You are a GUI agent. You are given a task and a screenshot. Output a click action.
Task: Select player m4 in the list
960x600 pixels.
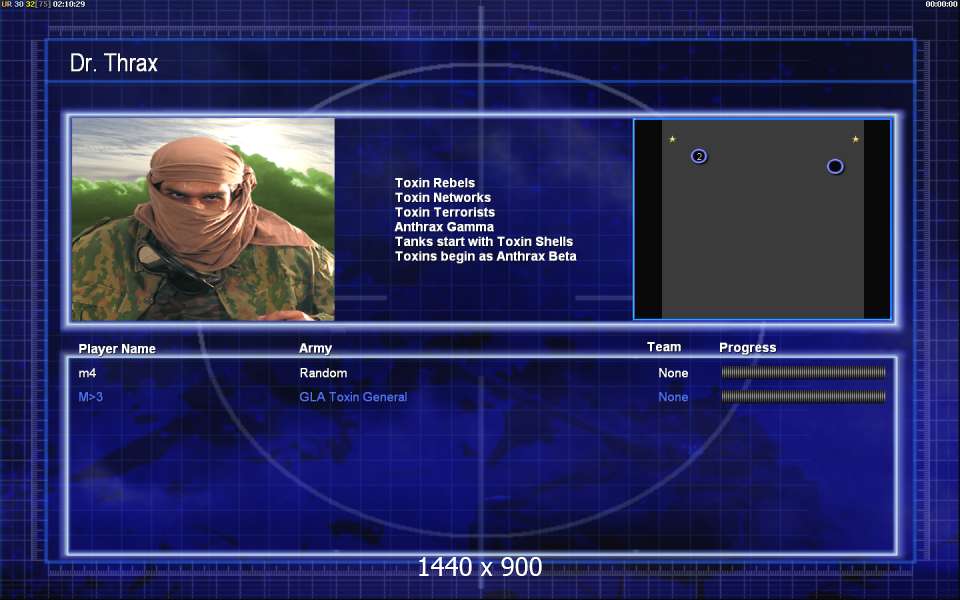tap(87, 373)
